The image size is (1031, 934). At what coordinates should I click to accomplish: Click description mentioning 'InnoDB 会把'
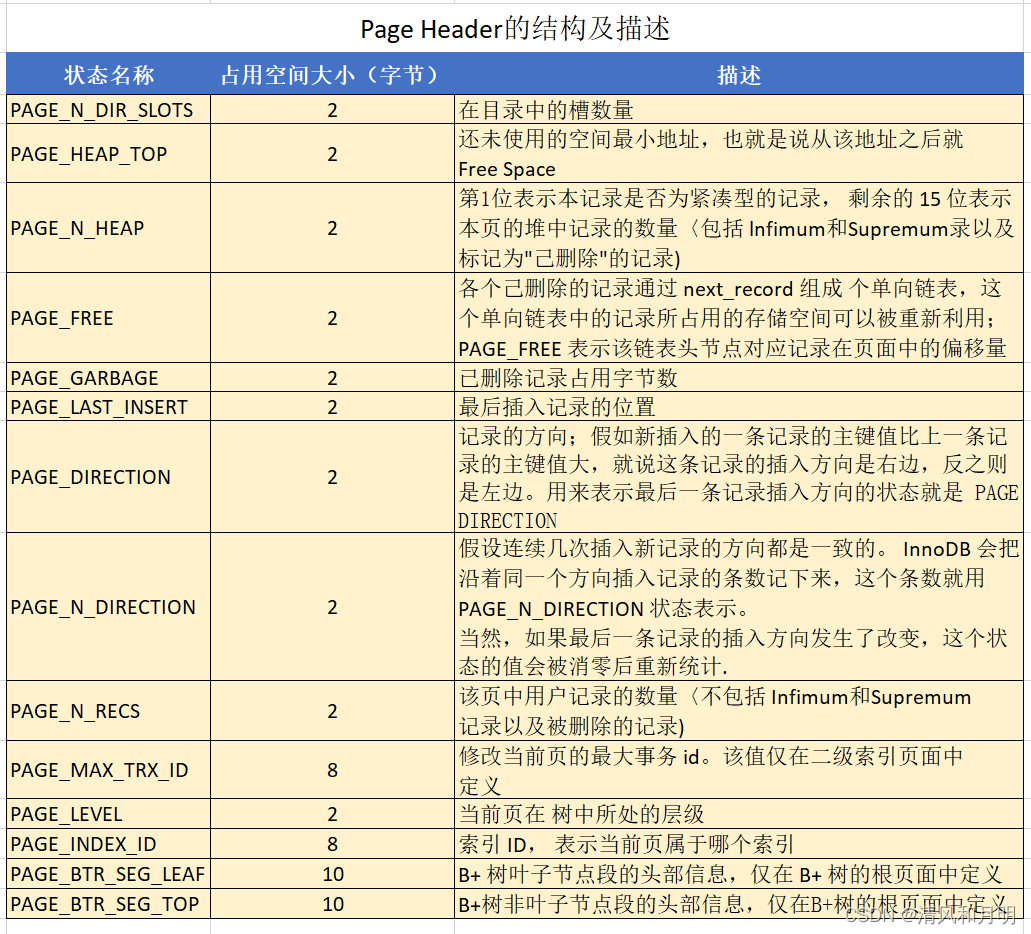(739, 607)
